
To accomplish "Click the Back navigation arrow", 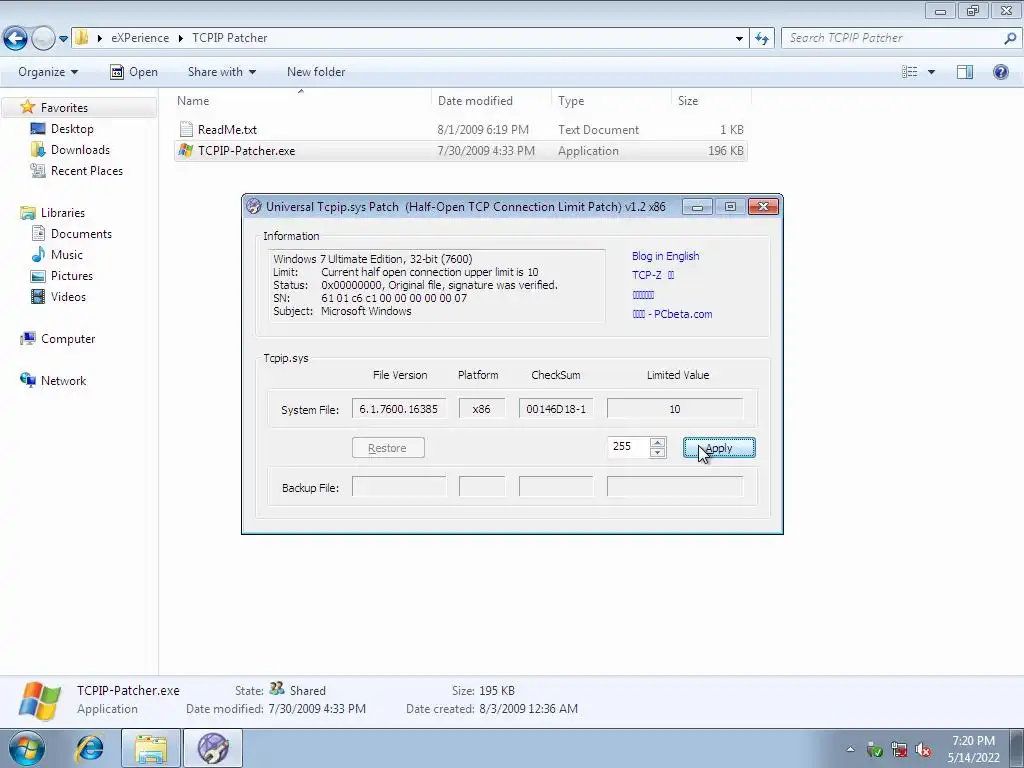I will [15, 38].
